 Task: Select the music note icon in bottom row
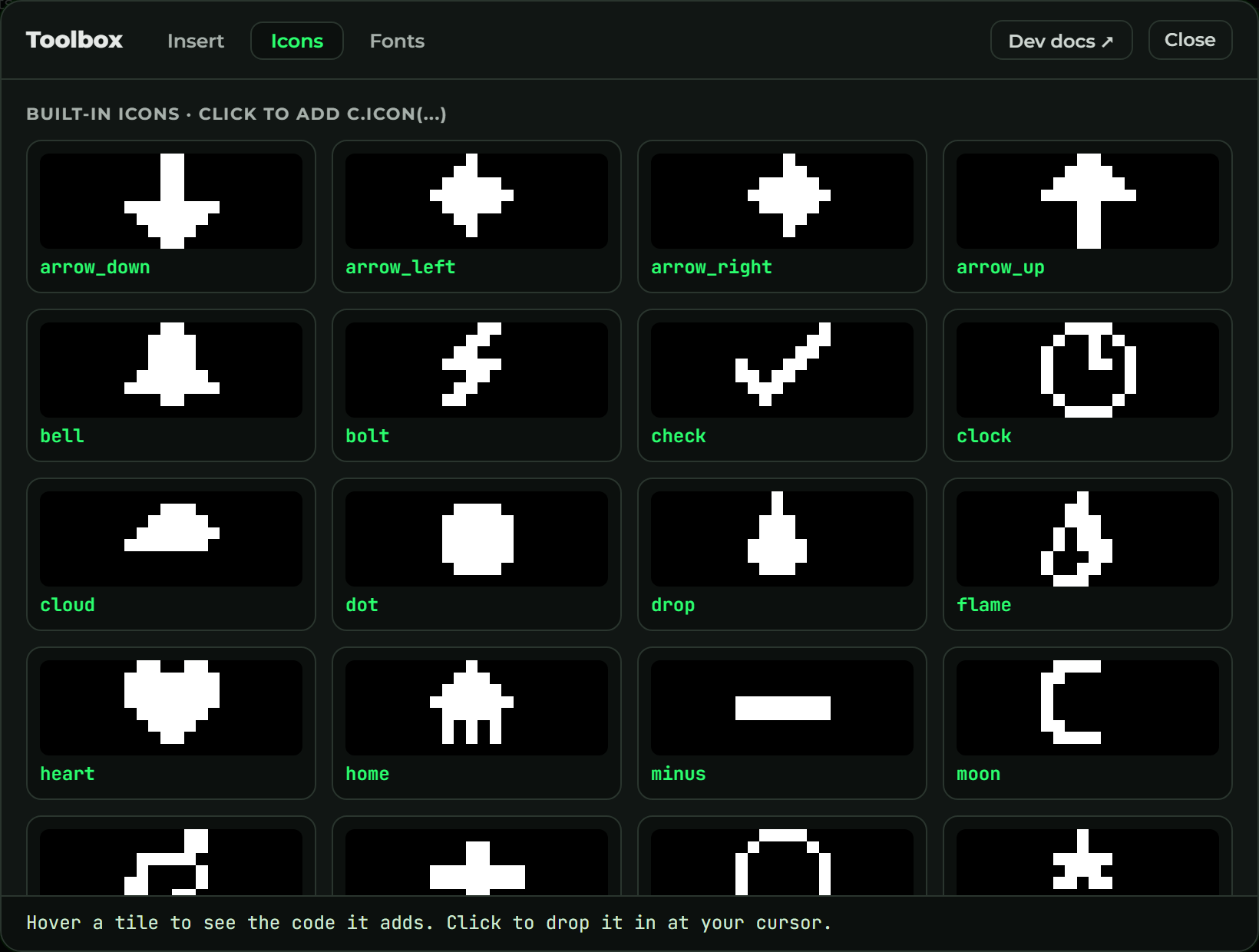tap(171, 856)
